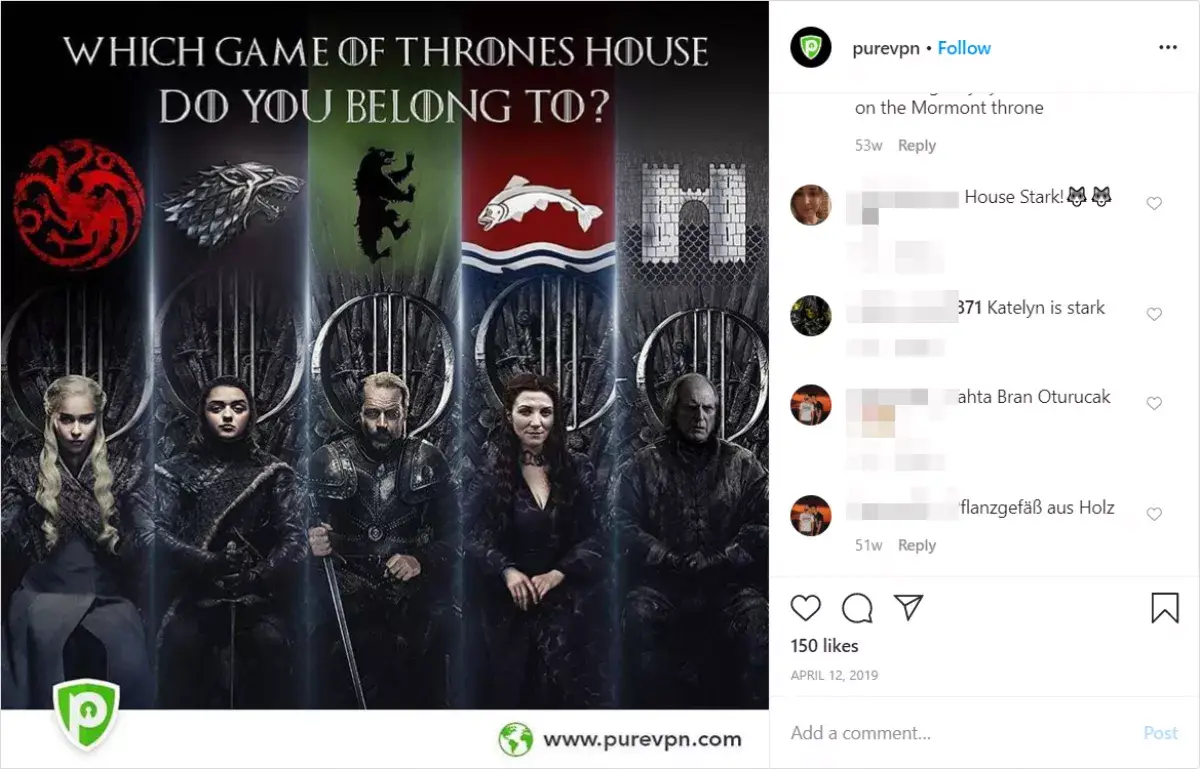
Task: Submit comment with Post button
Action: coord(1161,733)
